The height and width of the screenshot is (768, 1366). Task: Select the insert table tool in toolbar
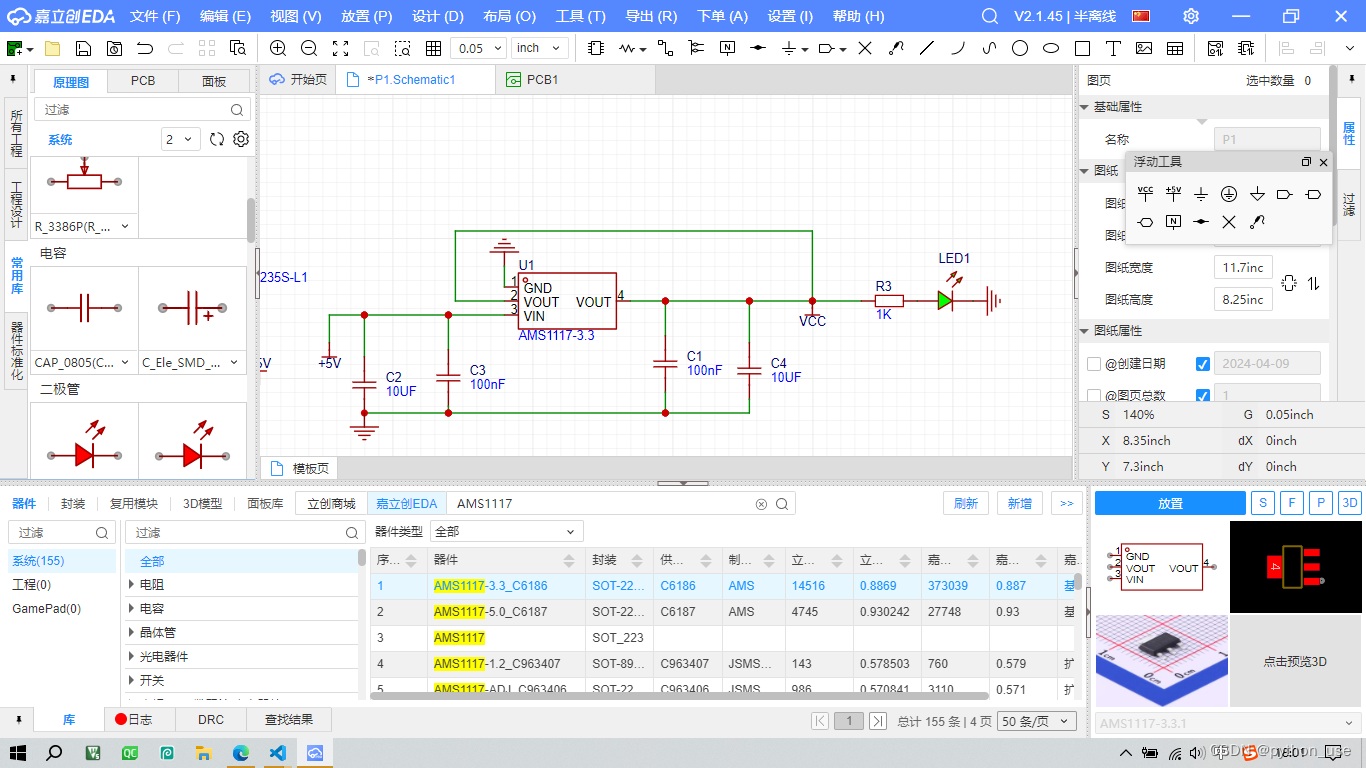1175,48
